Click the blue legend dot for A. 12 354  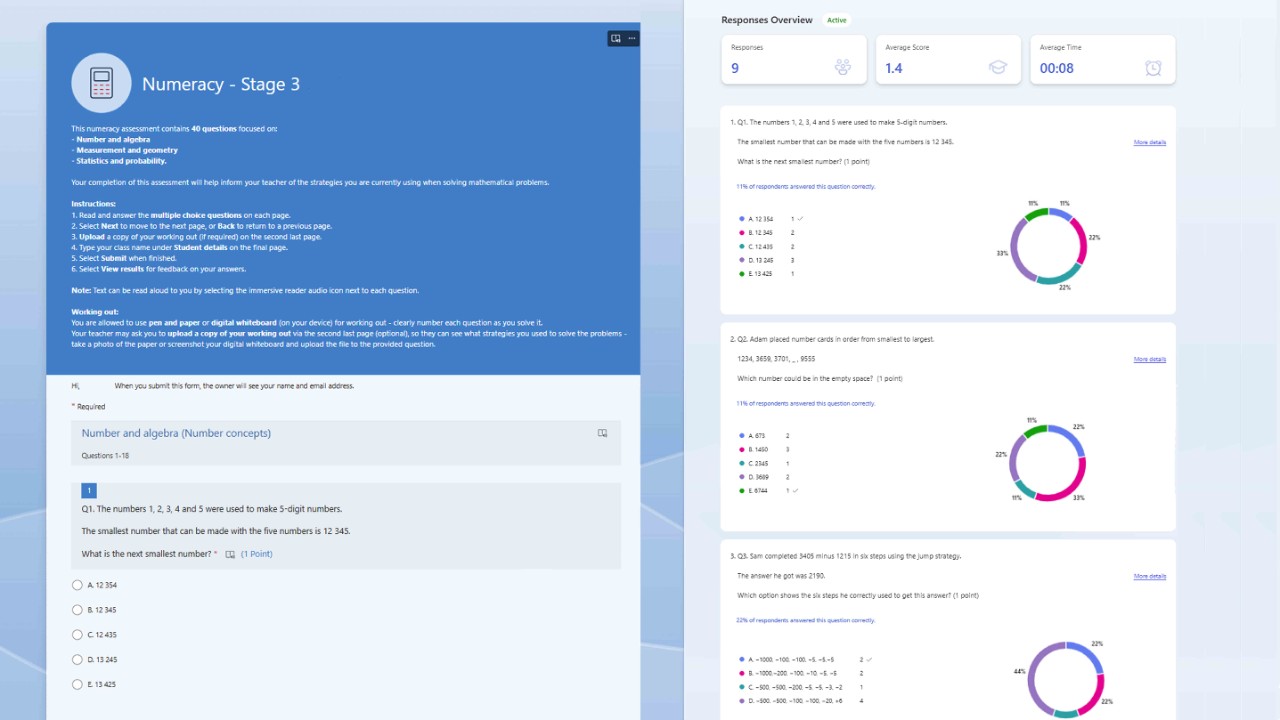[x=742, y=219]
